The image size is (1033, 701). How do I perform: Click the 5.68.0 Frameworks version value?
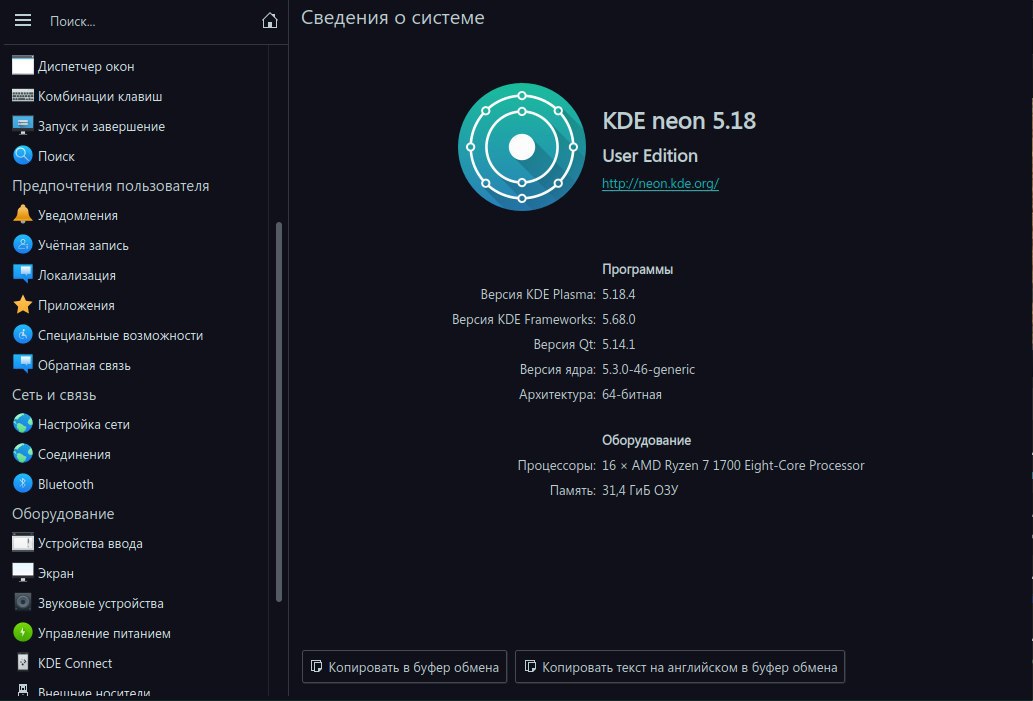pyautogui.click(x=619, y=320)
